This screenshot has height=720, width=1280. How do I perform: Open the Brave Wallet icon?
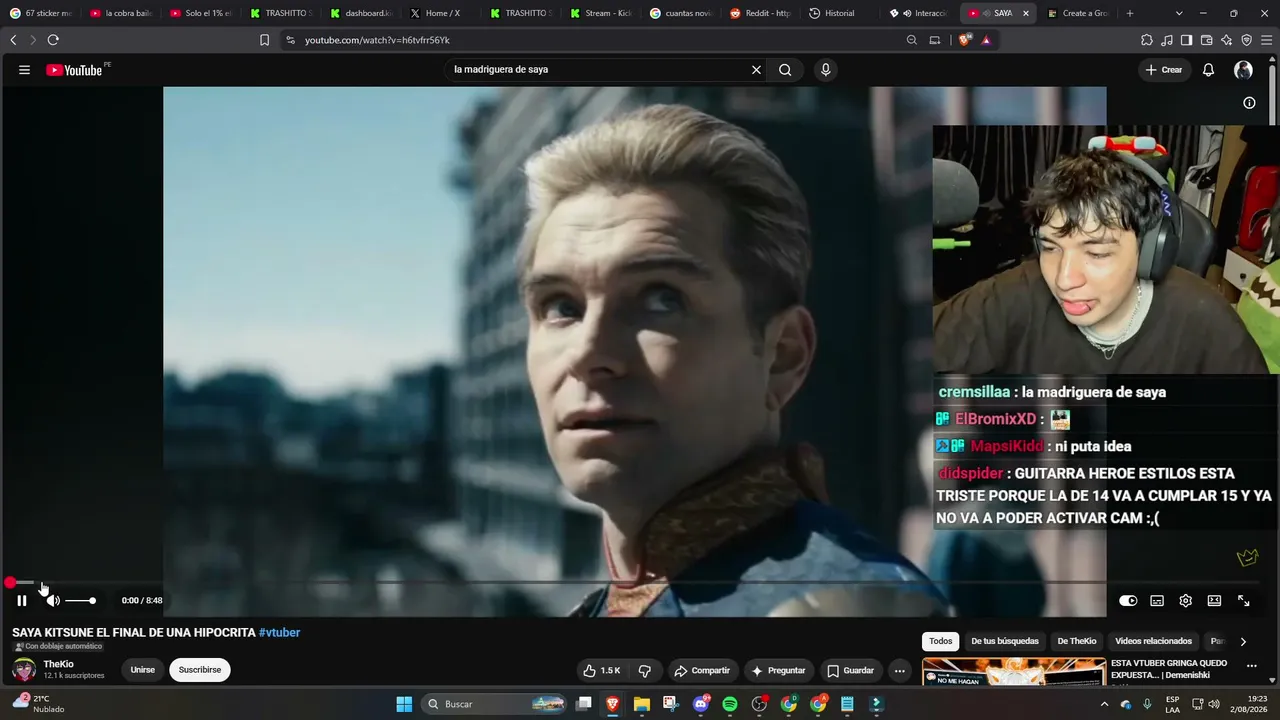coord(1207,40)
